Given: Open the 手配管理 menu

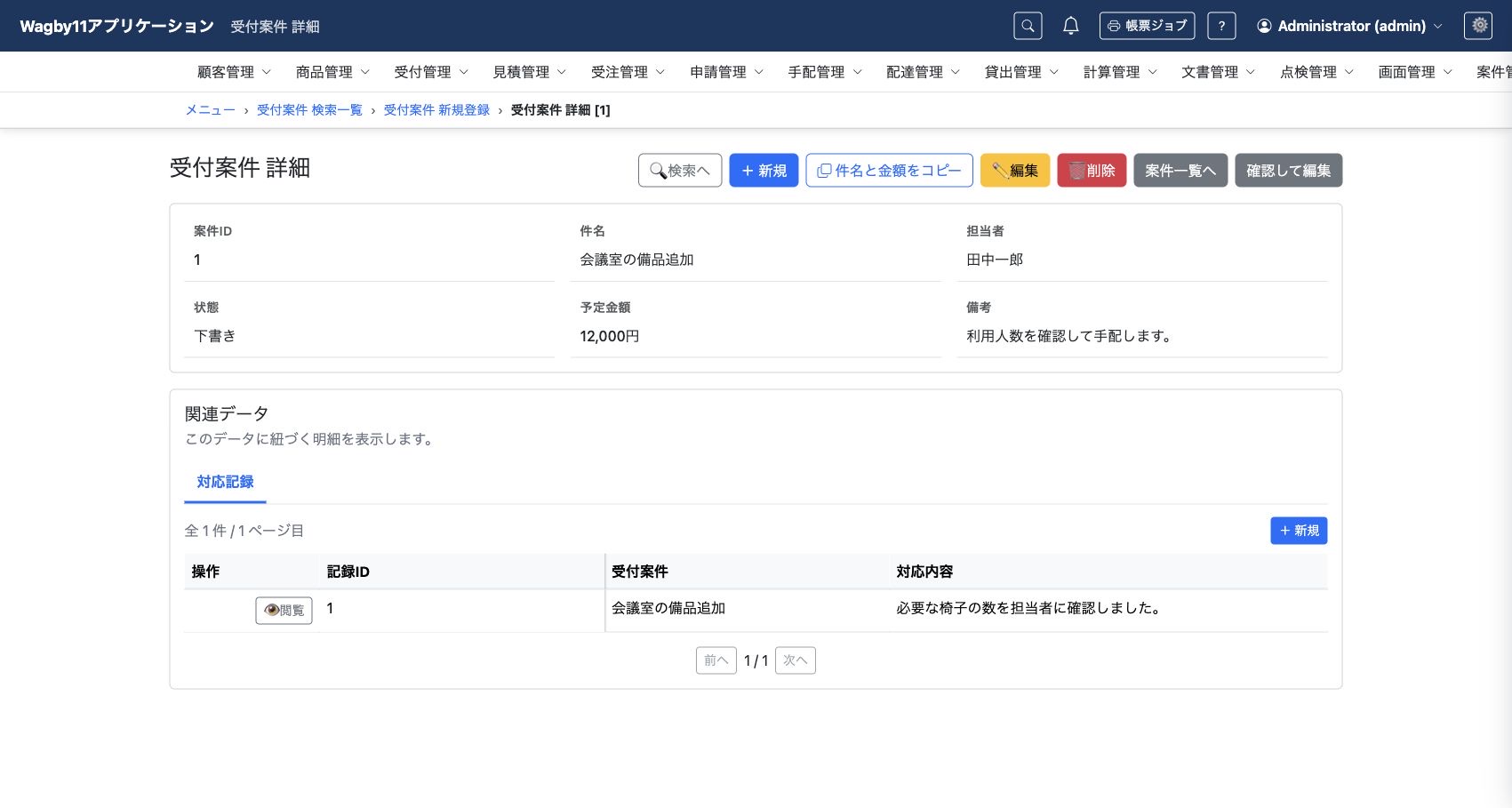Looking at the screenshot, I should (825, 72).
